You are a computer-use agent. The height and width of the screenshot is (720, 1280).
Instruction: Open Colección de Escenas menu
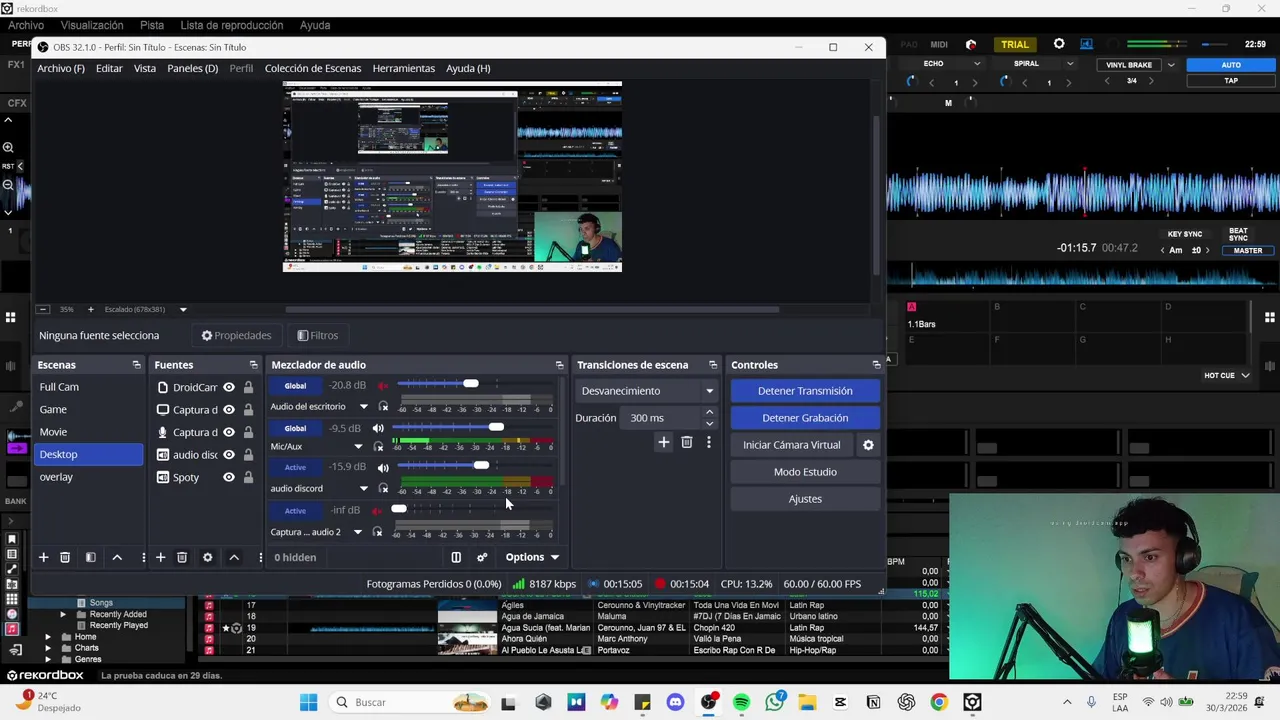click(313, 68)
